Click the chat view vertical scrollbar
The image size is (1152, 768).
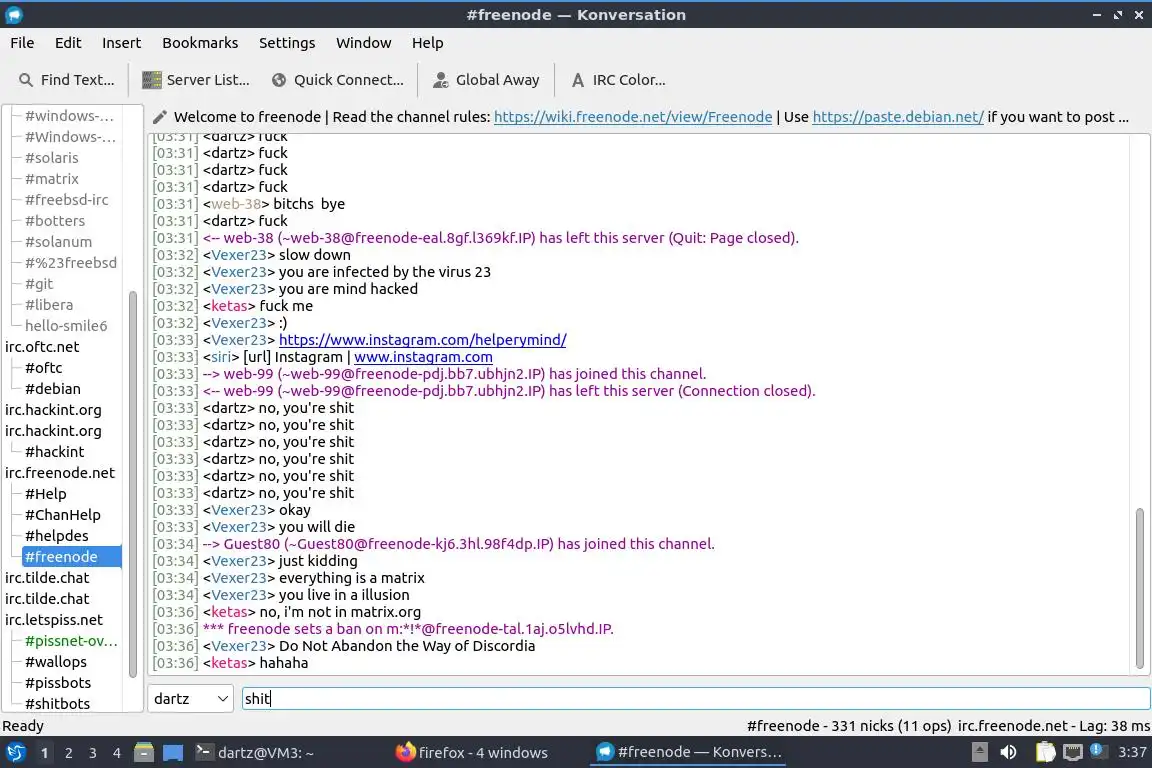(x=1140, y=588)
